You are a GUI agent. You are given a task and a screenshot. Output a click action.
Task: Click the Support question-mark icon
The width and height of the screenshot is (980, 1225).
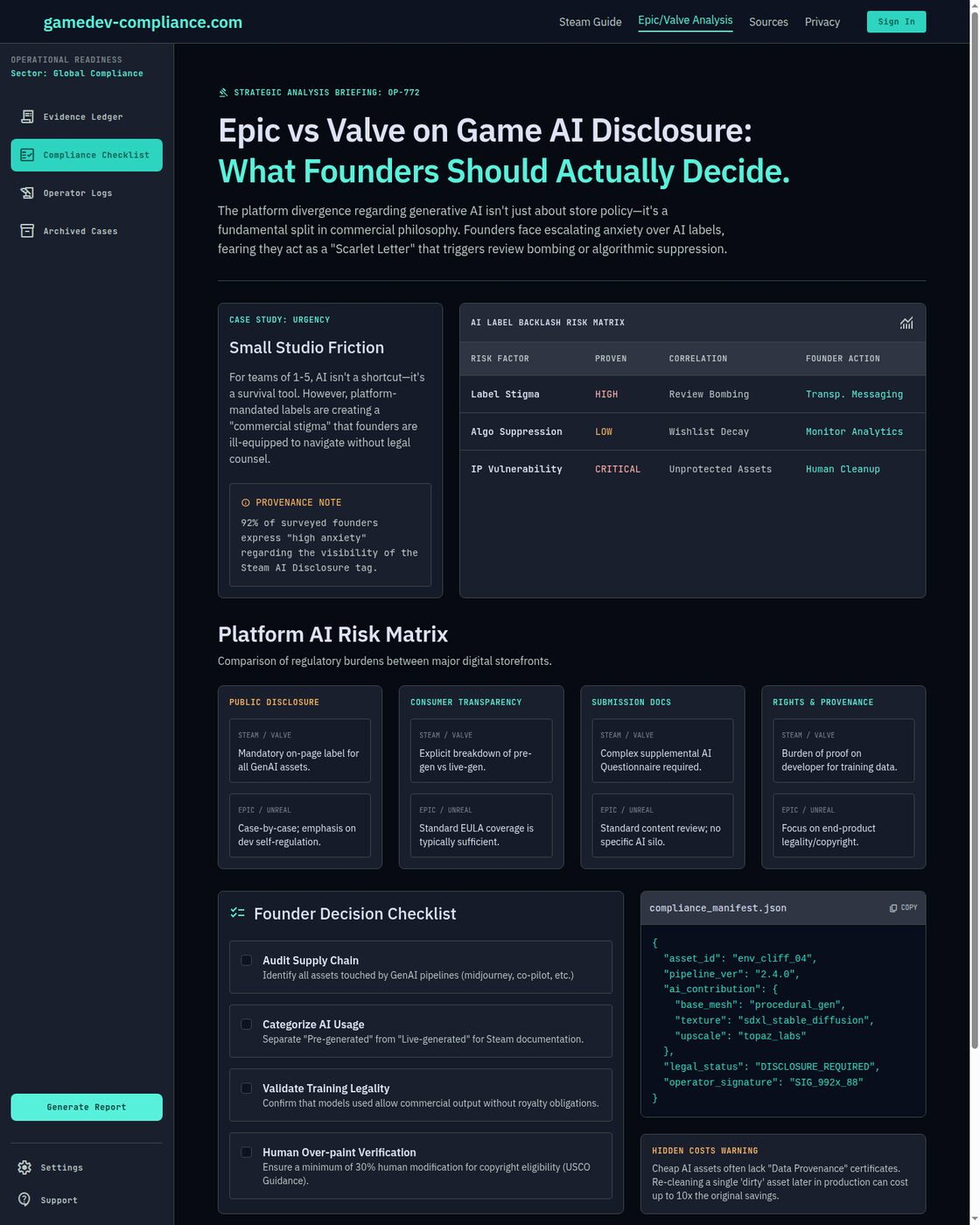[24, 1200]
